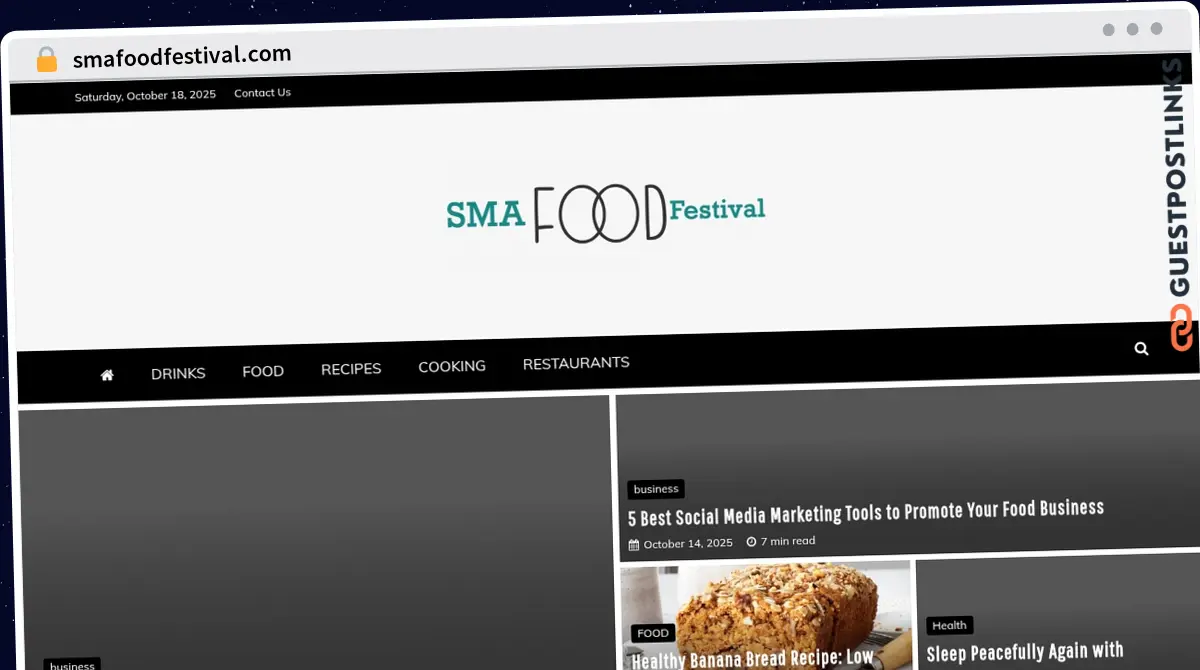The height and width of the screenshot is (670, 1200).
Task: Open the home icon in navigation bar
Action: click(107, 375)
